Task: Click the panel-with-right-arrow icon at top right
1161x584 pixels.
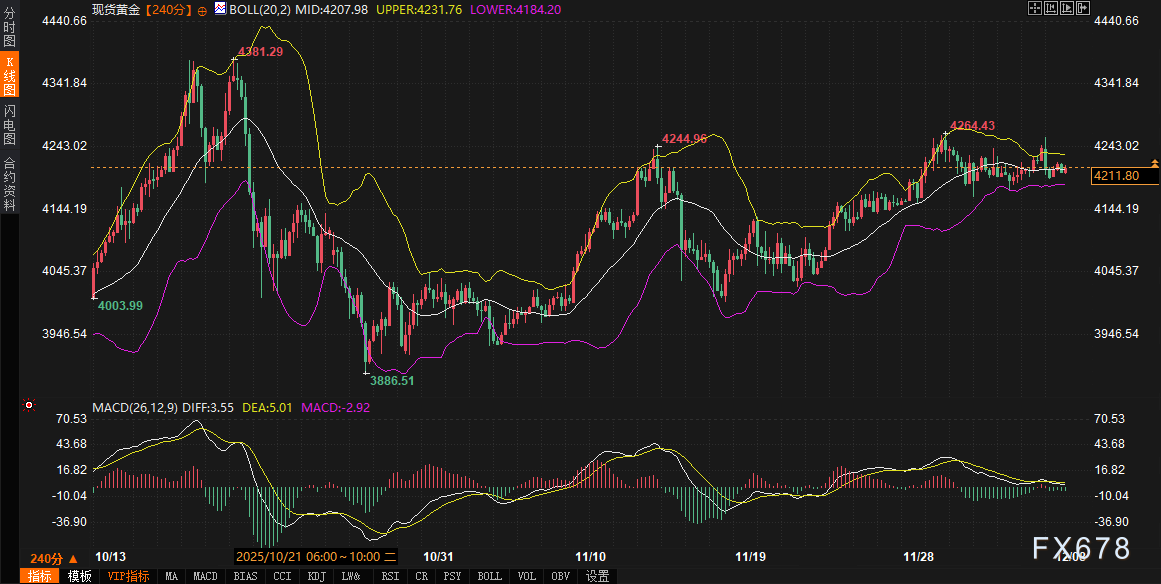Action: [1083, 8]
